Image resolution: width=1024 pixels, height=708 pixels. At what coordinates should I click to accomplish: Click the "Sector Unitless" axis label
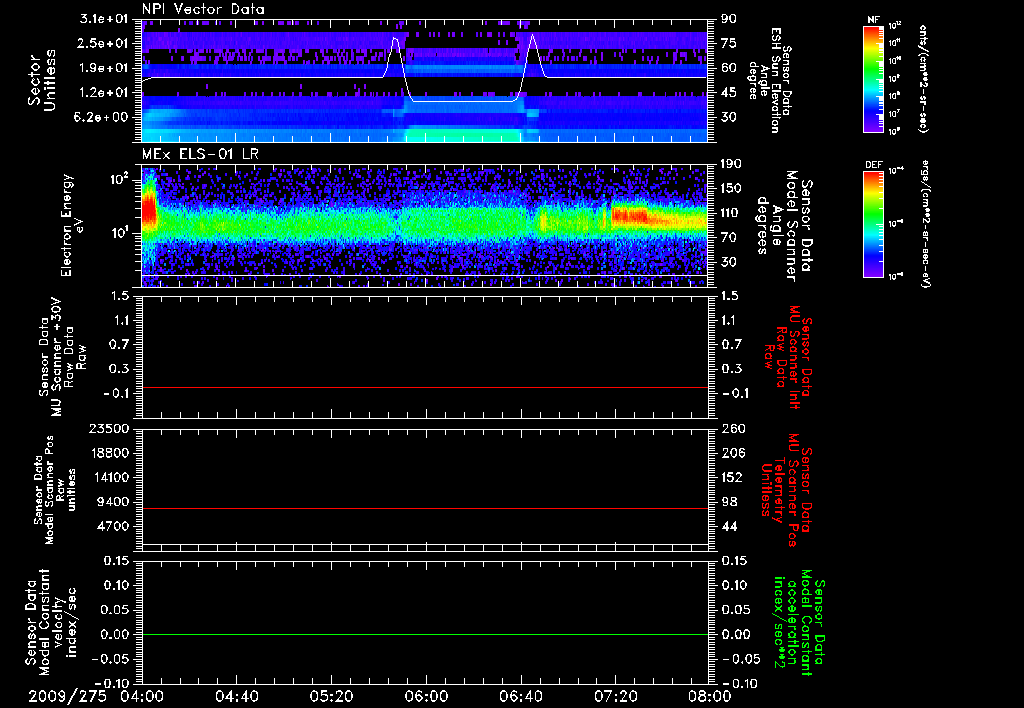click(x=41, y=80)
